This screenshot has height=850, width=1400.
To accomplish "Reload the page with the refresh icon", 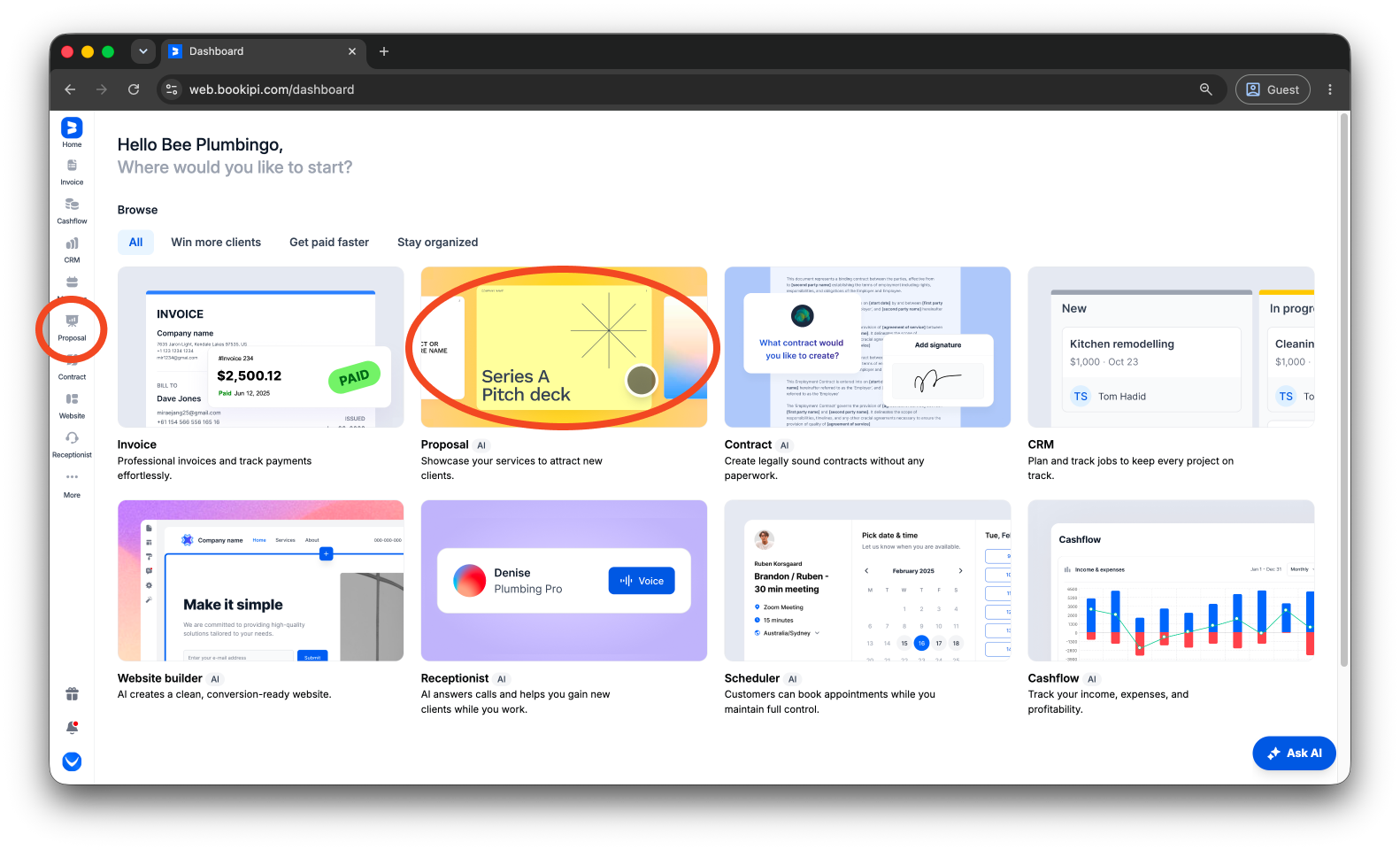I will coord(134,89).
